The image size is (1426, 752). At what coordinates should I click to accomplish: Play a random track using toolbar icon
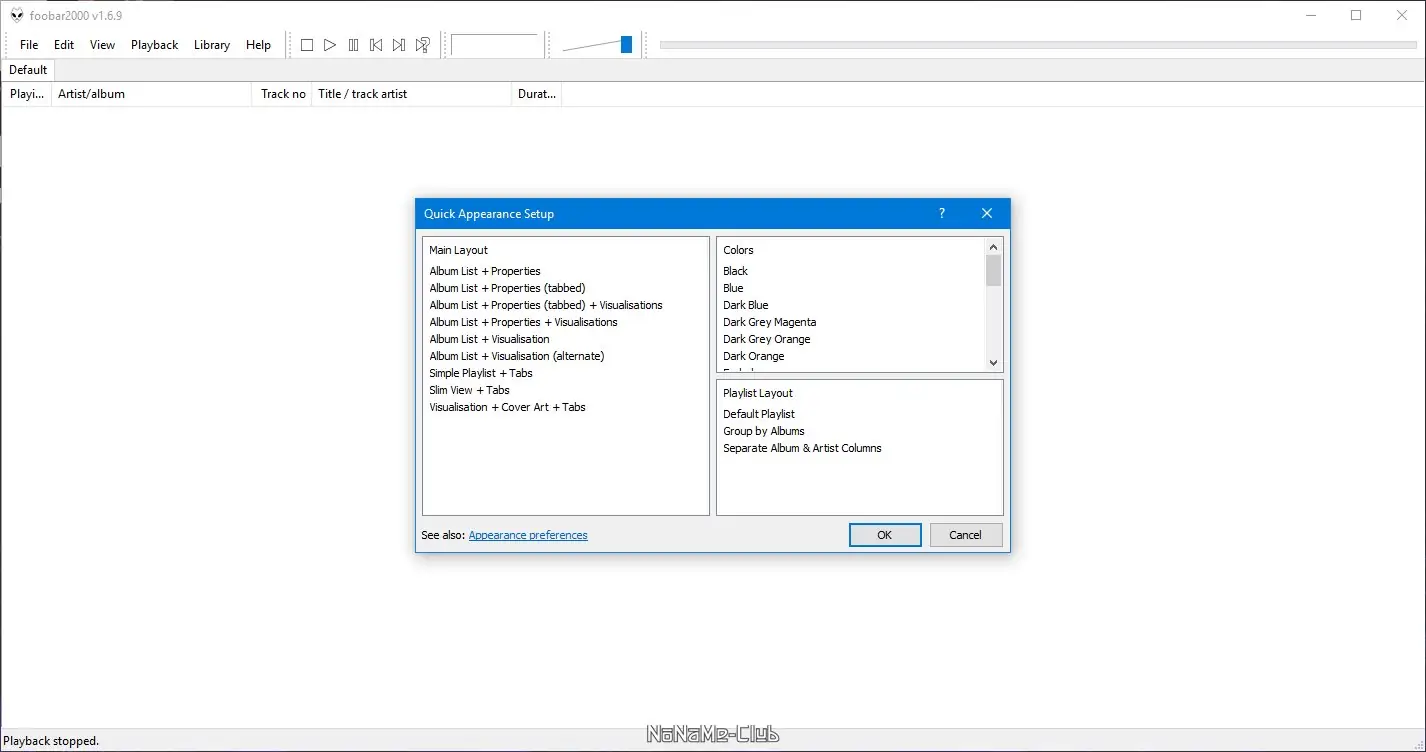[423, 45]
